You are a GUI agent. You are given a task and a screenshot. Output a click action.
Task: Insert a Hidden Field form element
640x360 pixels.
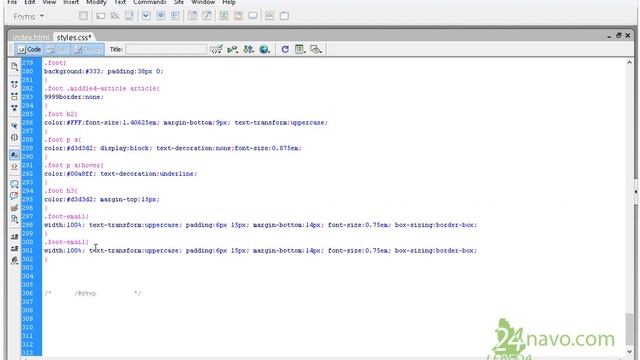115,16
